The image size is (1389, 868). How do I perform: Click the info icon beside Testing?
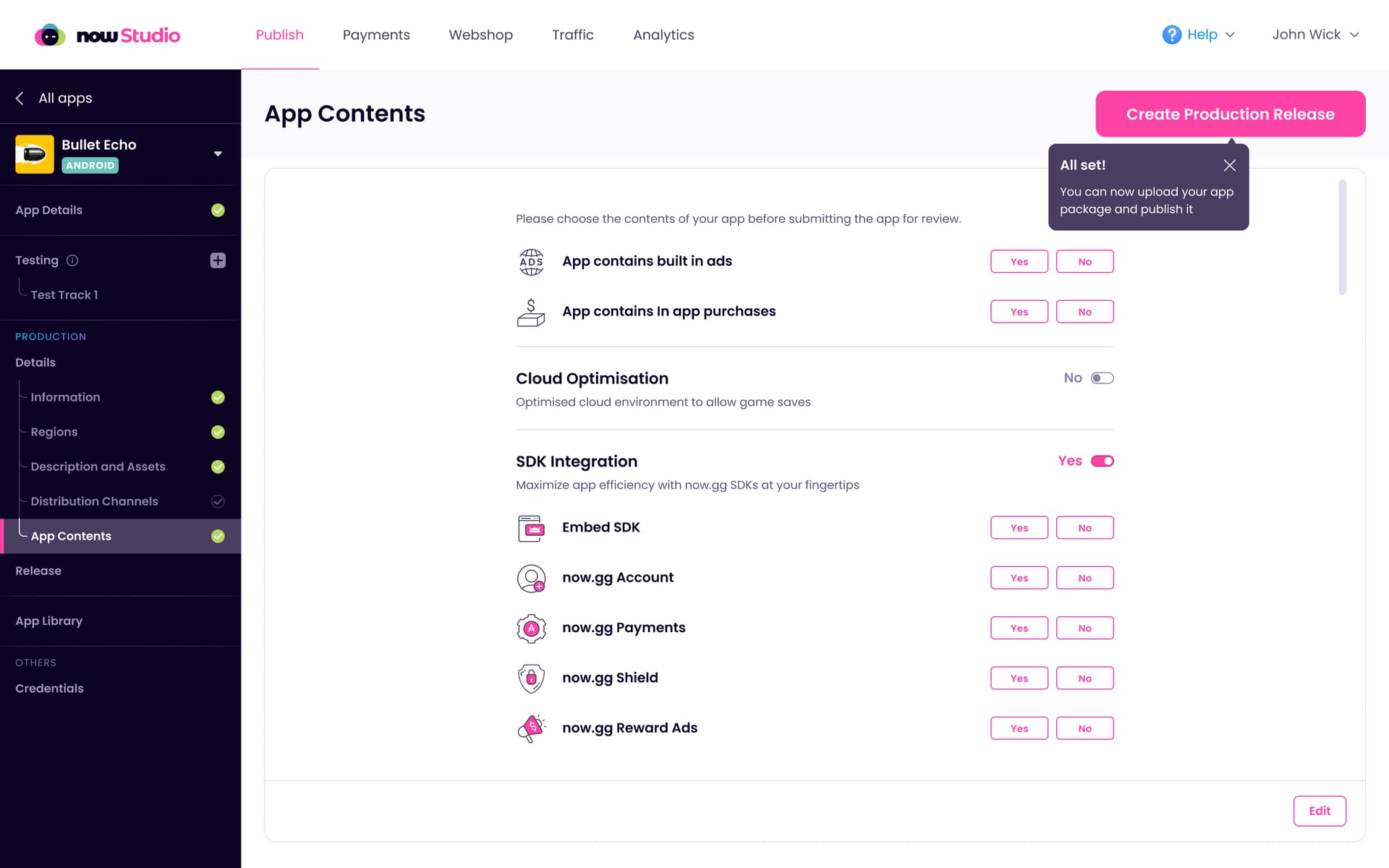click(72, 260)
